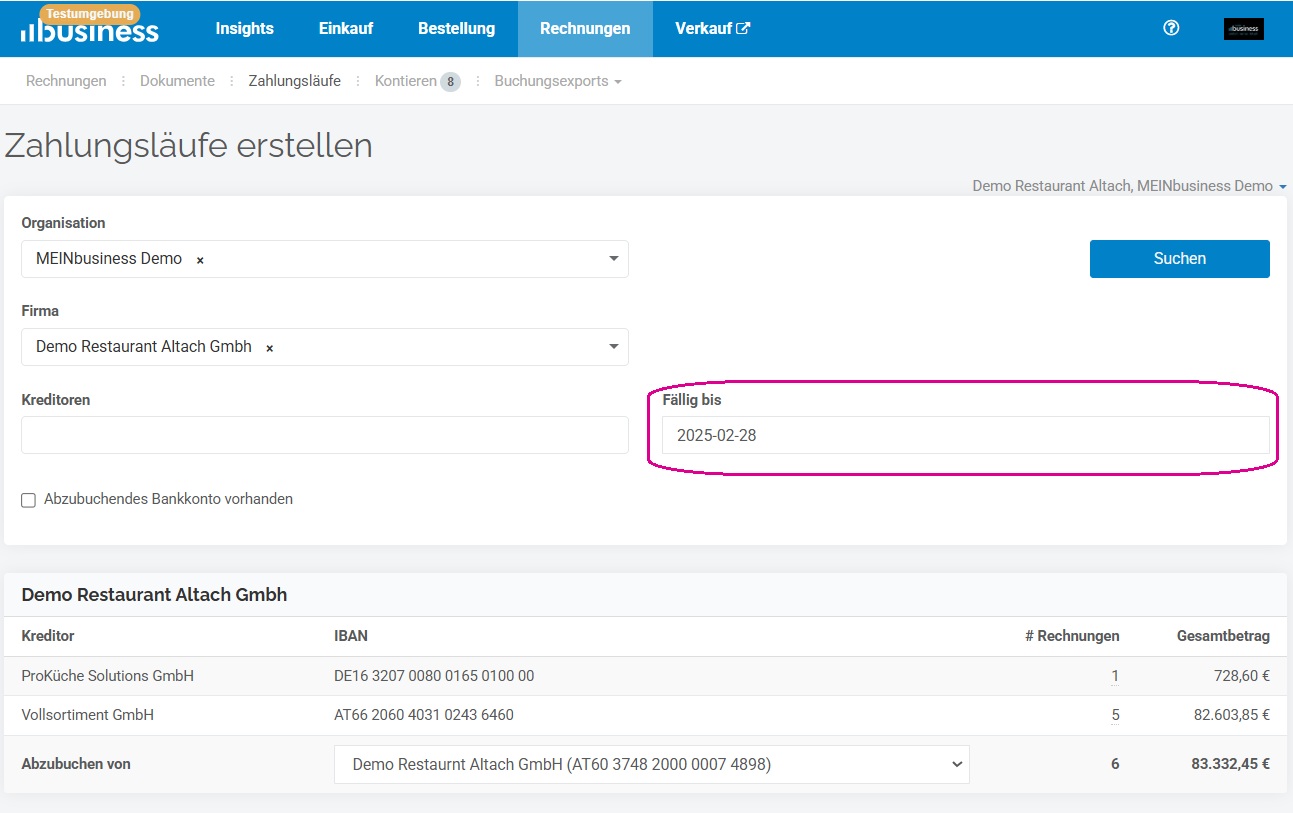Click the Gesamtbetrag column header
1293x813 pixels.
pos(1223,636)
